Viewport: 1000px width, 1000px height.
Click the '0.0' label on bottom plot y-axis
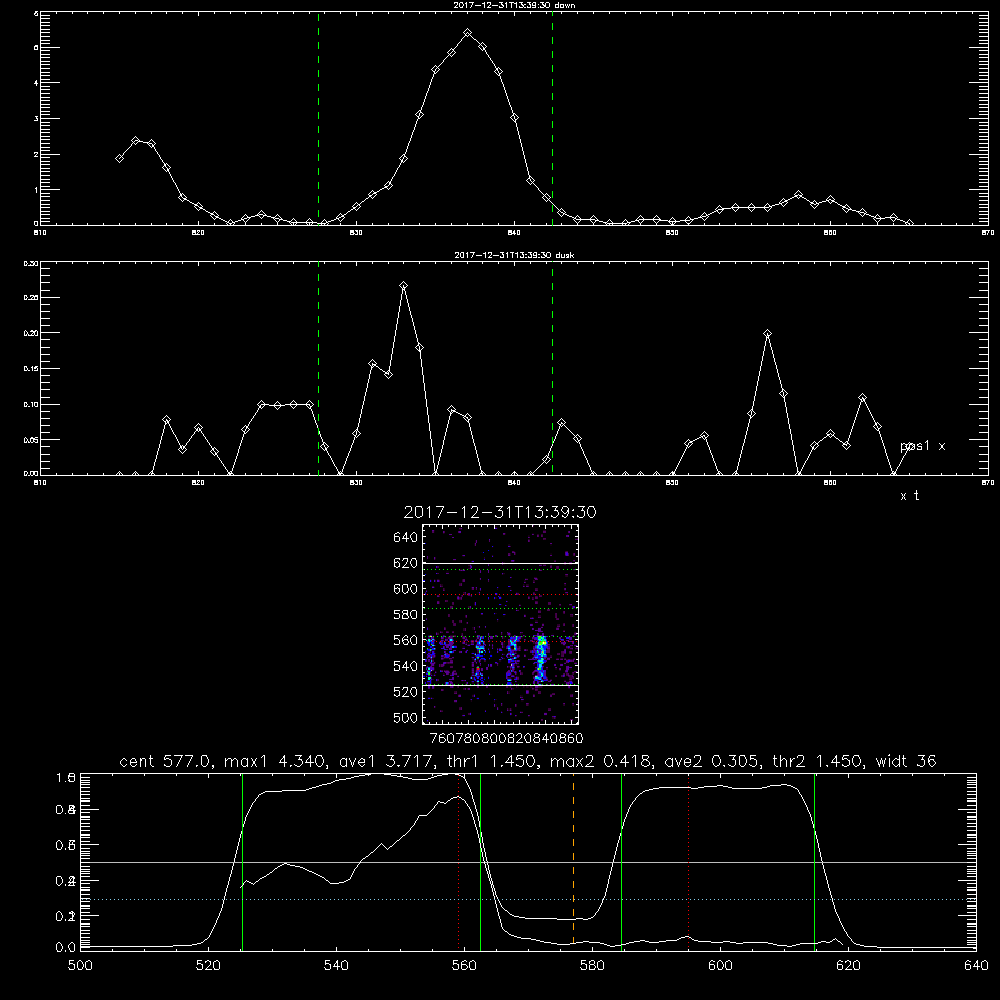[x=66, y=948]
